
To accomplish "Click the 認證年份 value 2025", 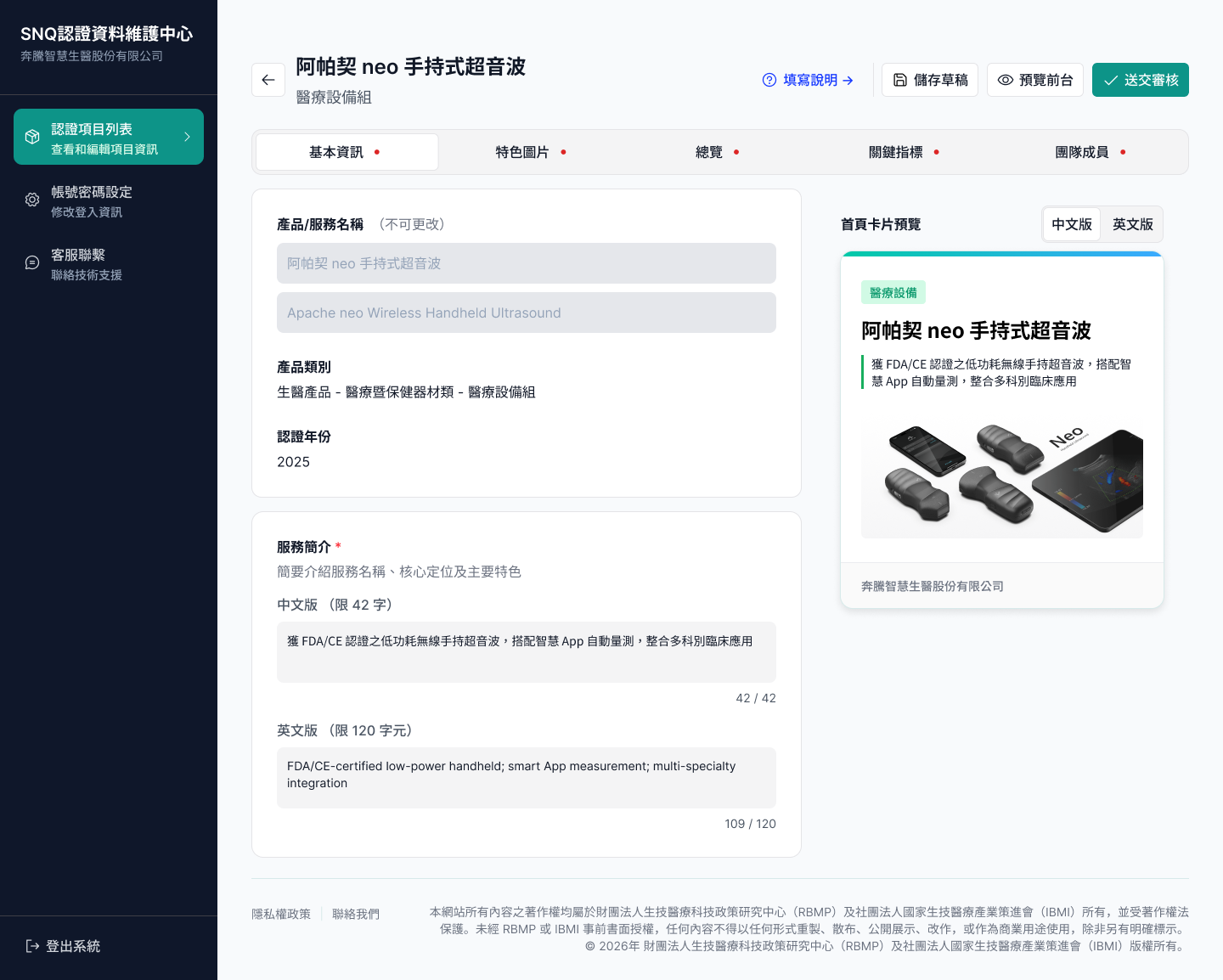I will click(293, 462).
